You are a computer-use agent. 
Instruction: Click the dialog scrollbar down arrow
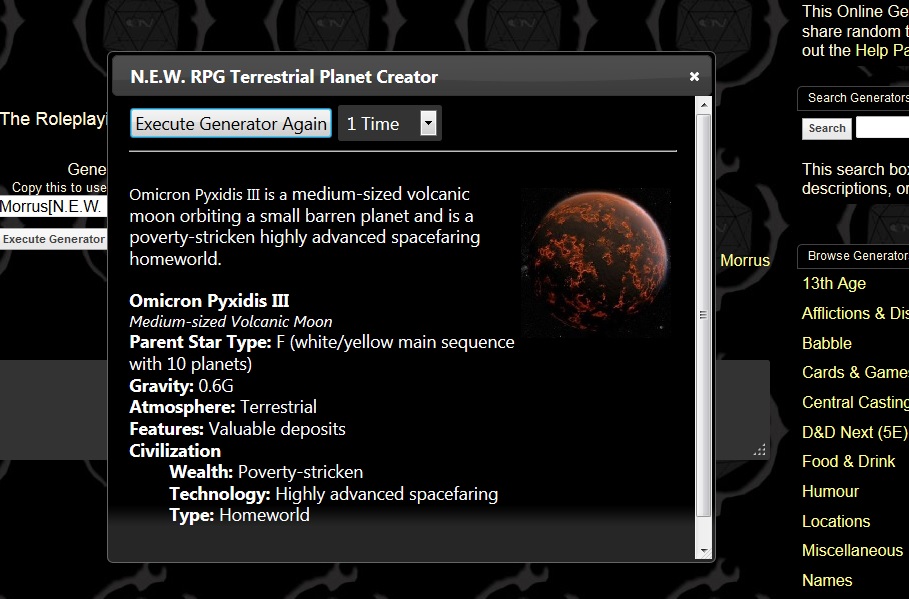[x=703, y=551]
